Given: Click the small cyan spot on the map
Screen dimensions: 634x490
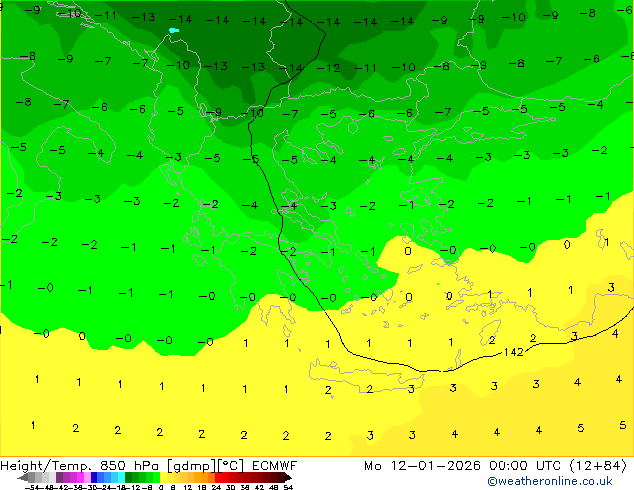Looking at the screenshot, I should click(x=174, y=30).
